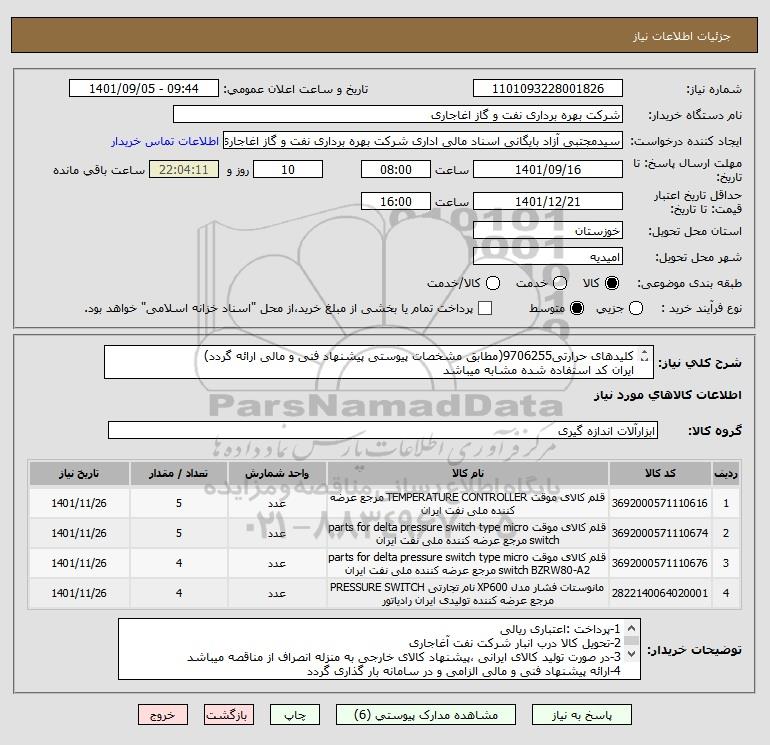
Task: Toggle Islamic treasury payment checkbox
Action: click(485, 308)
